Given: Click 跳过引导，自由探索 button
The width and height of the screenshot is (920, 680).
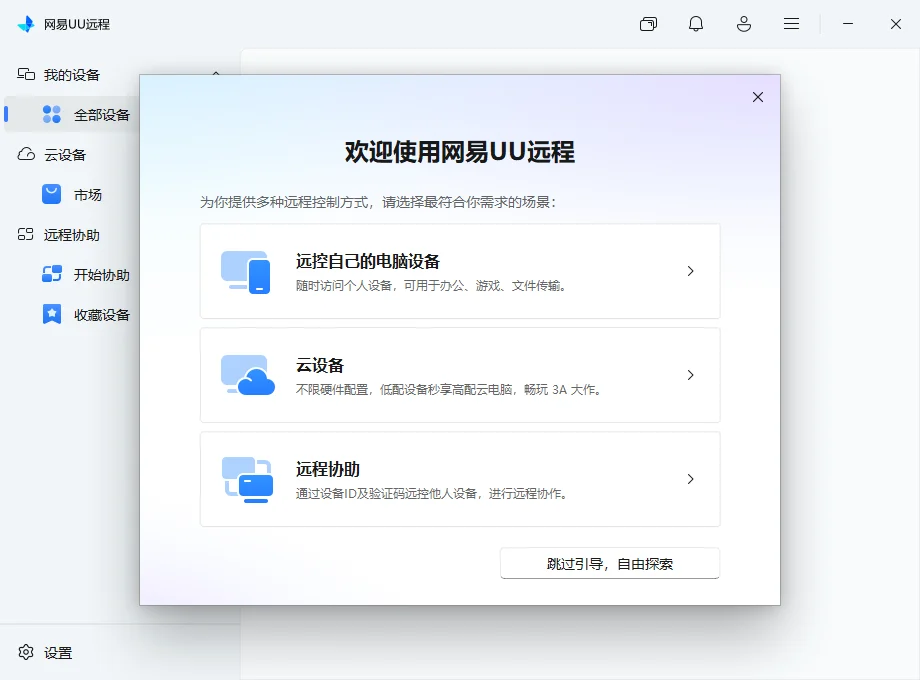Looking at the screenshot, I should [x=610, y=563].
